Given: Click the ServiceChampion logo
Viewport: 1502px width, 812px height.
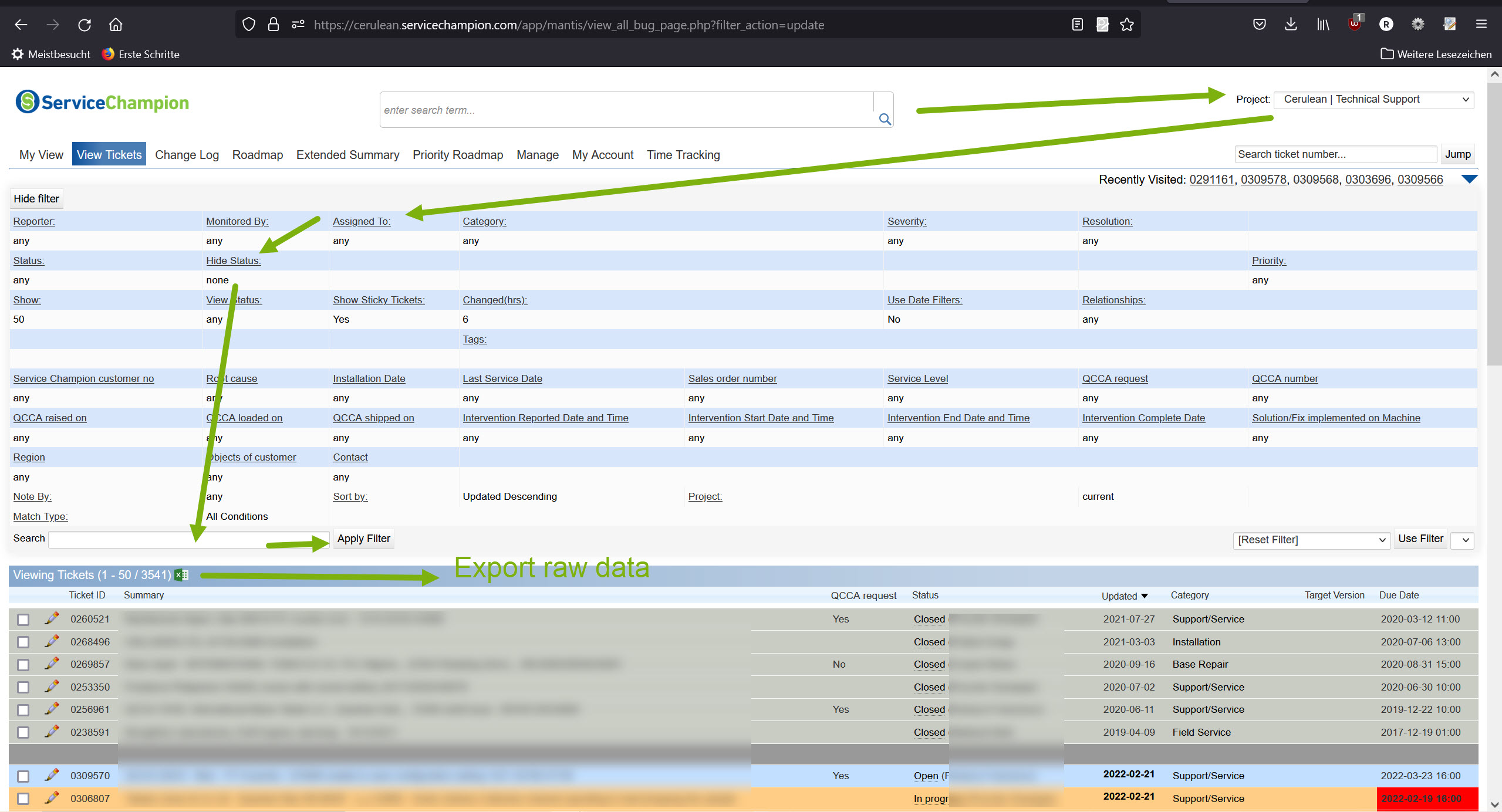Looking at the screenshot, I should coord(102,102).
